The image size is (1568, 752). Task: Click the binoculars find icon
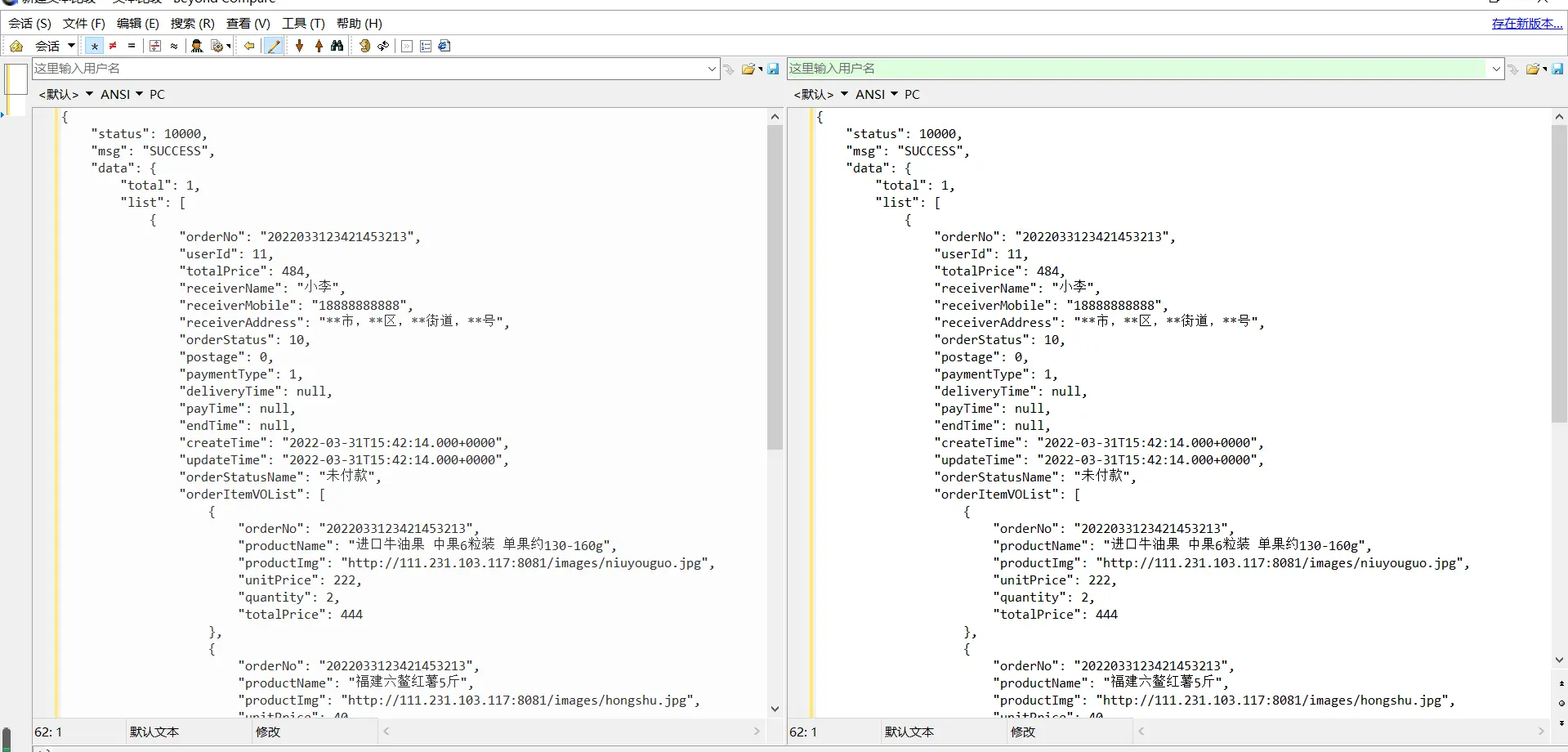tap(337, 46)
